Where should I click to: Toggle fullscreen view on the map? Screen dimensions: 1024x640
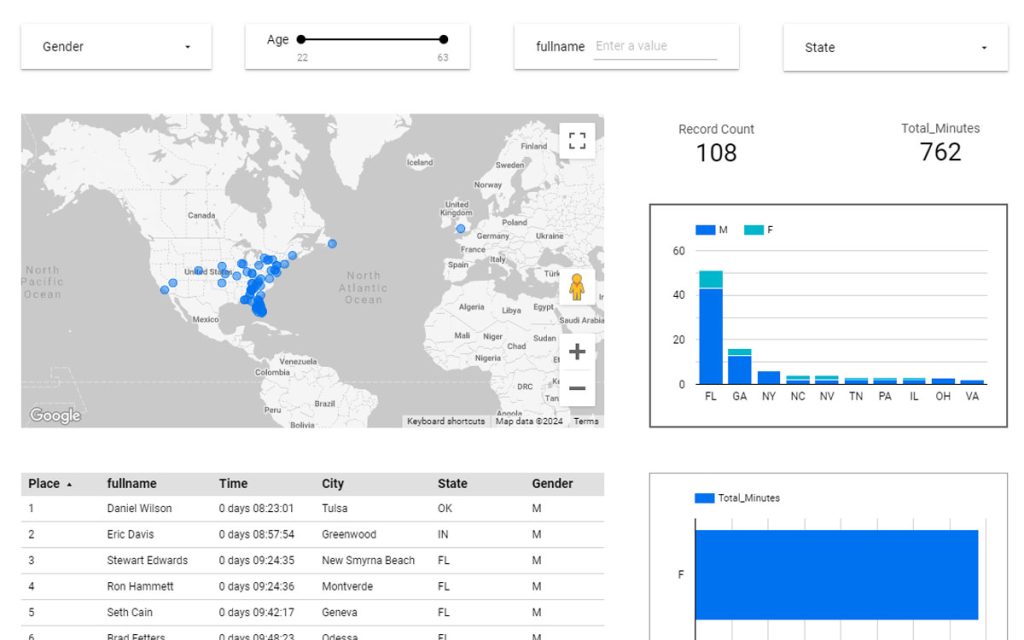tap(577, 141)
